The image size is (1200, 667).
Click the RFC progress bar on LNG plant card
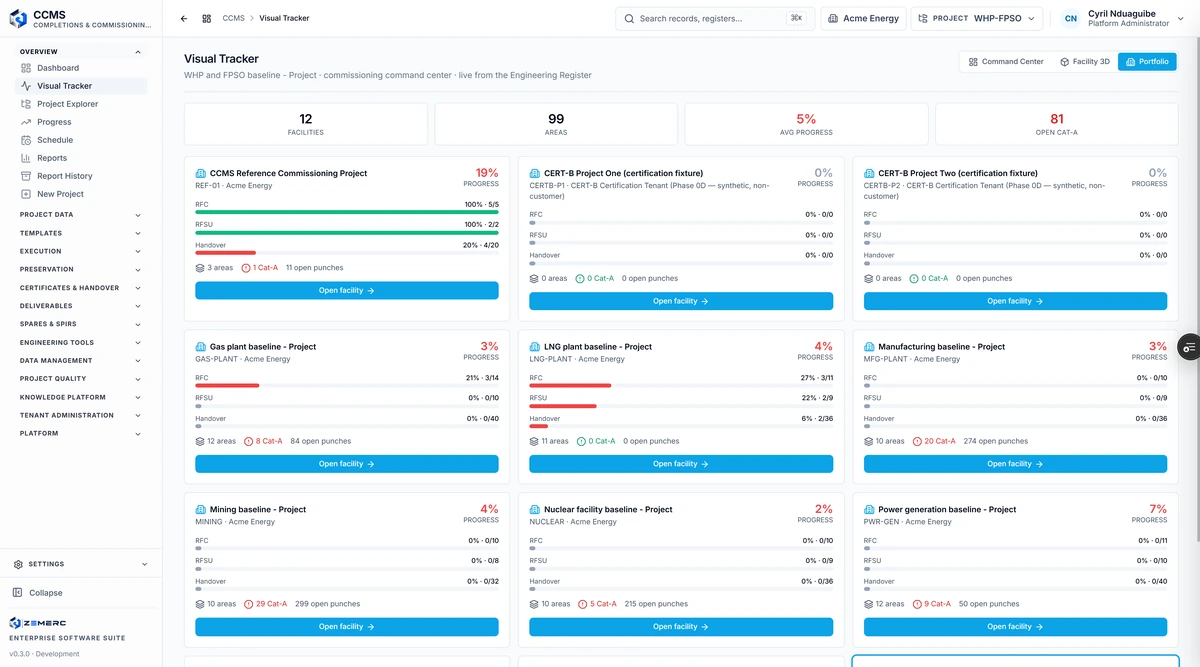(x=681, y=385)
